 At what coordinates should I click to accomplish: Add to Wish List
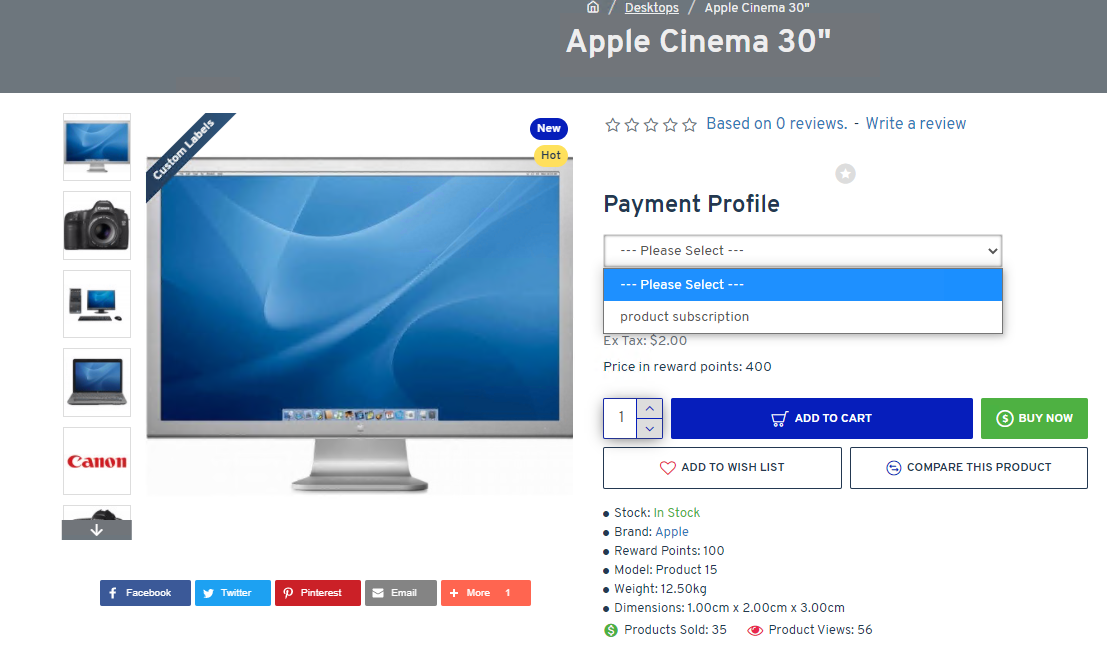tap(722, 468)
